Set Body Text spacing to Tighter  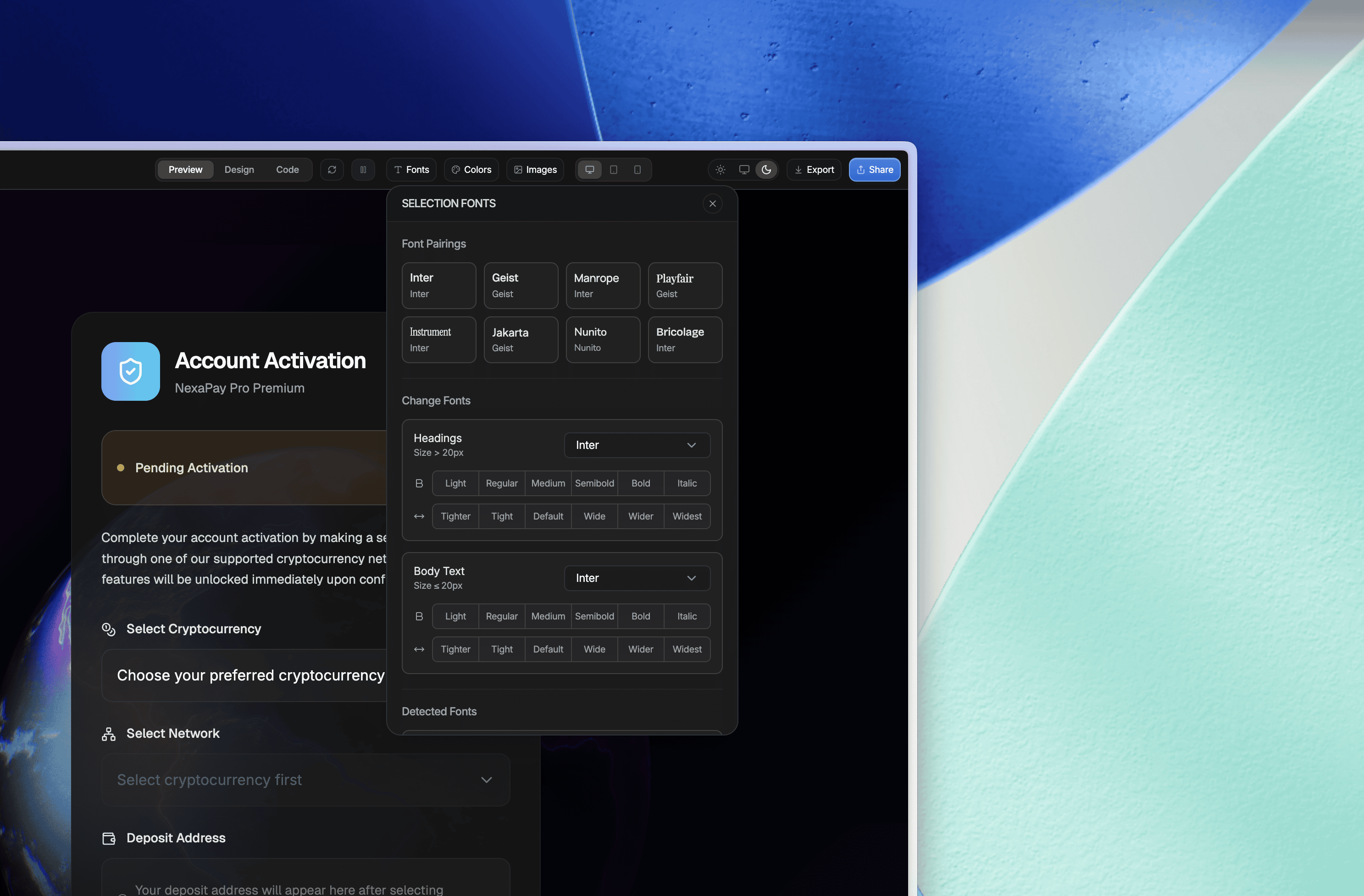pos(455,649)
